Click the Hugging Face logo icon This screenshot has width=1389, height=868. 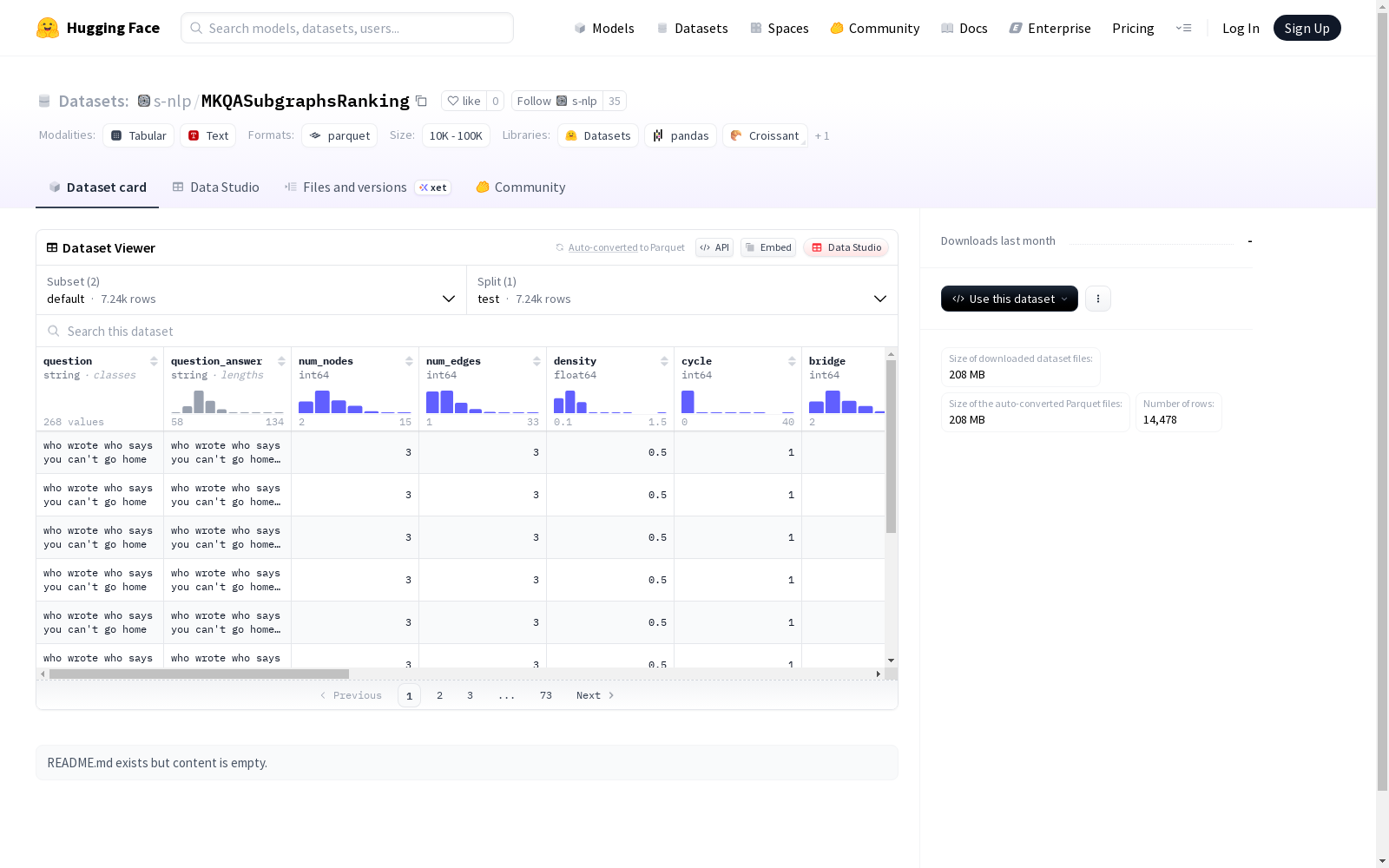[48, 28]
